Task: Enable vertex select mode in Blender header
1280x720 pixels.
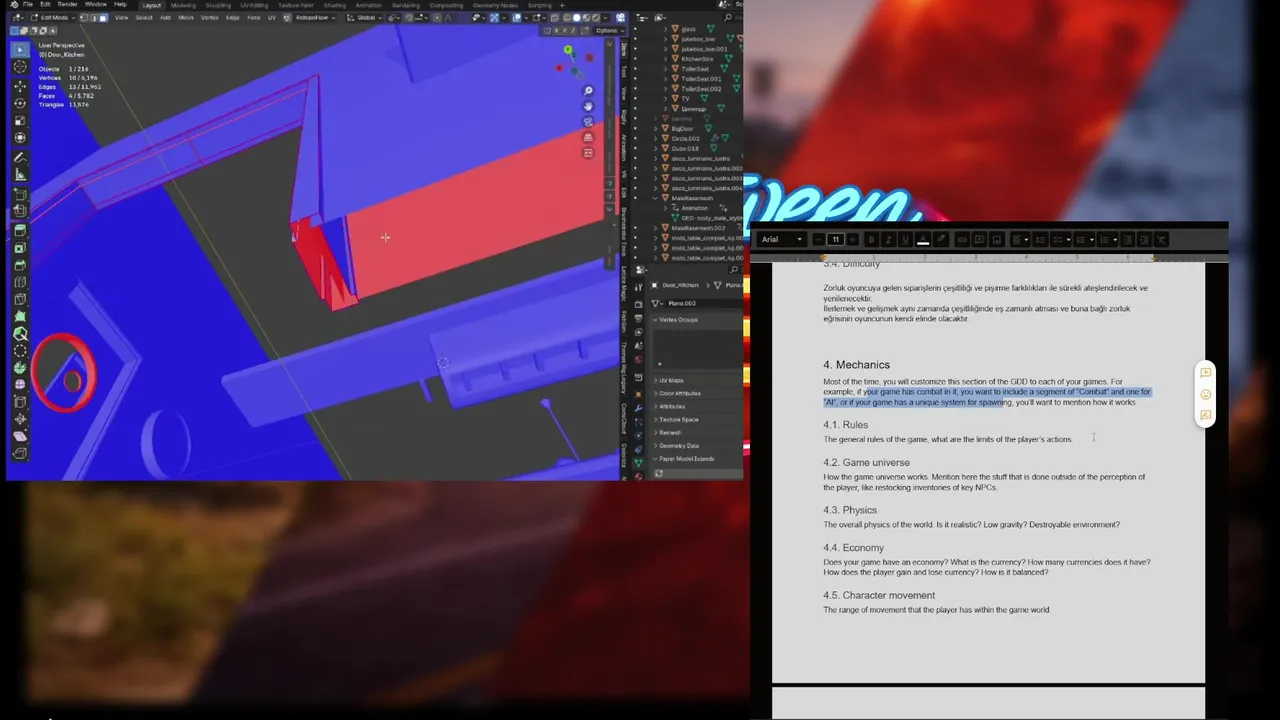Action: [x=83, y=17]
